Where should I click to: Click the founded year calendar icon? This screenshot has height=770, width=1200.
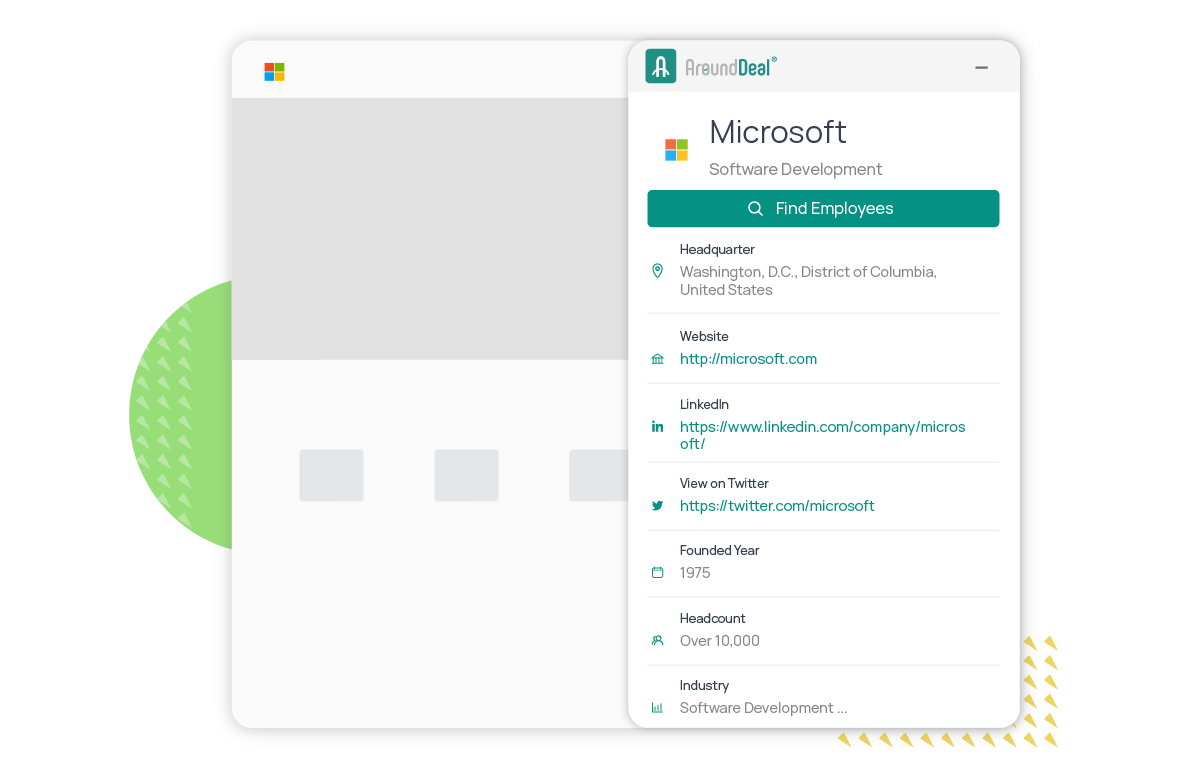tap(657, 573)
